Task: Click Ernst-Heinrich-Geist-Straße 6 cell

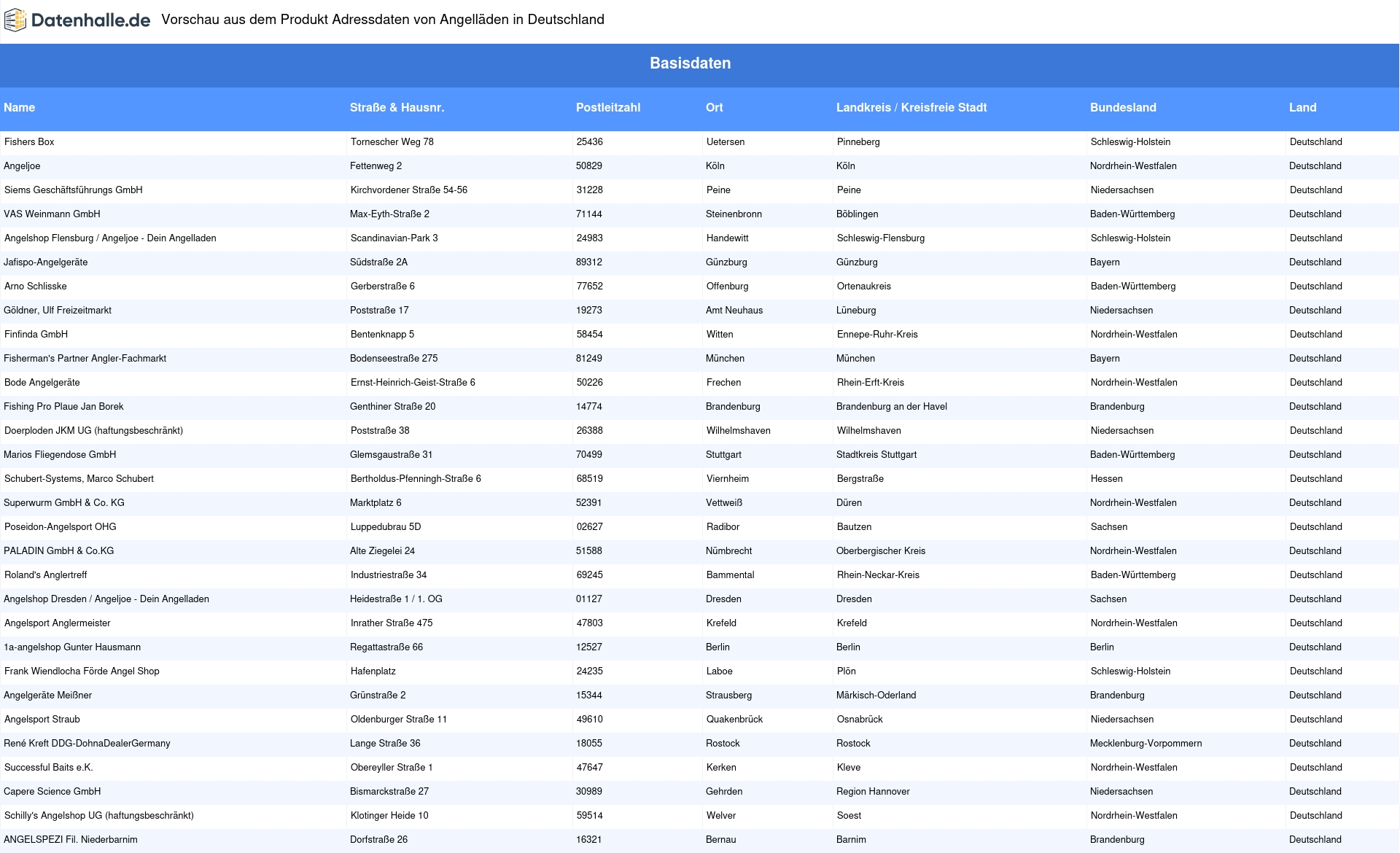Action: [x=413, y=383]
